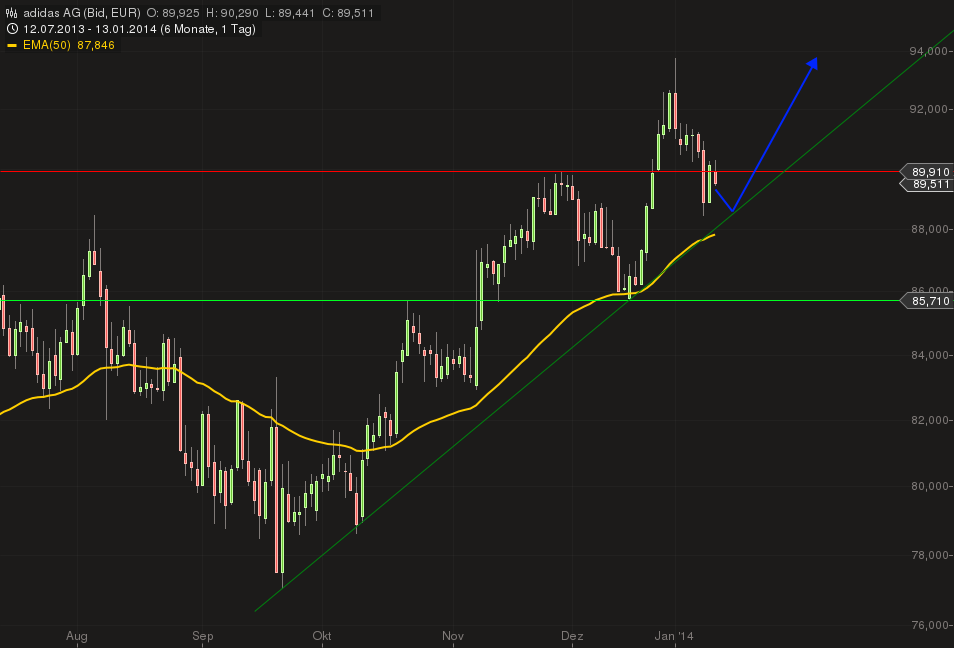Click the 94,000 price axis label
Image resolution: width=954 pixels, height=648 pixels.
pyautogui.click(x=928, y=51)
